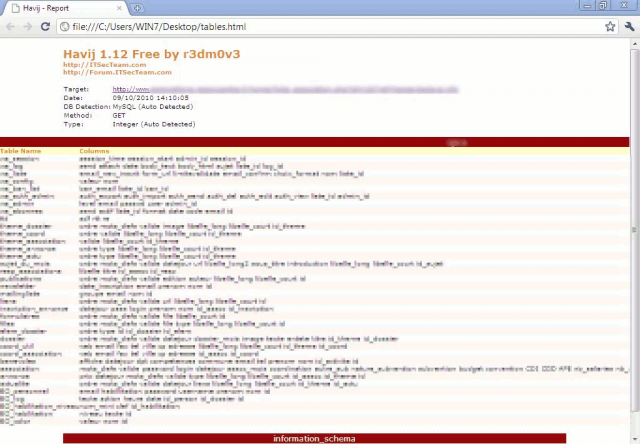Viewport: 640px width, 444px height.
Task: Open the Chrome wrench settings menu
Action: click(x=629, y=27)
